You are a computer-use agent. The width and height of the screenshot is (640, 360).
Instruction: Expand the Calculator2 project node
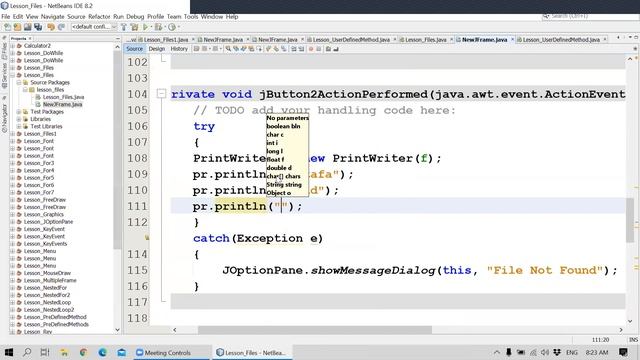tap(12, 46)
